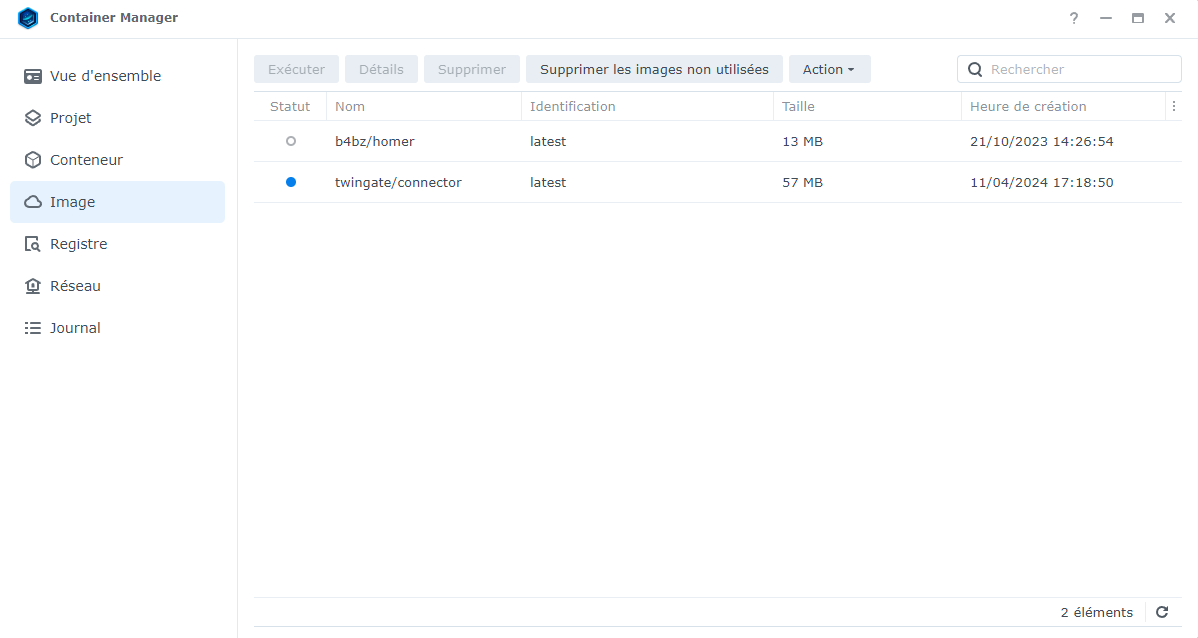
Task: Refresh the image list
Action: [1162, 612]
